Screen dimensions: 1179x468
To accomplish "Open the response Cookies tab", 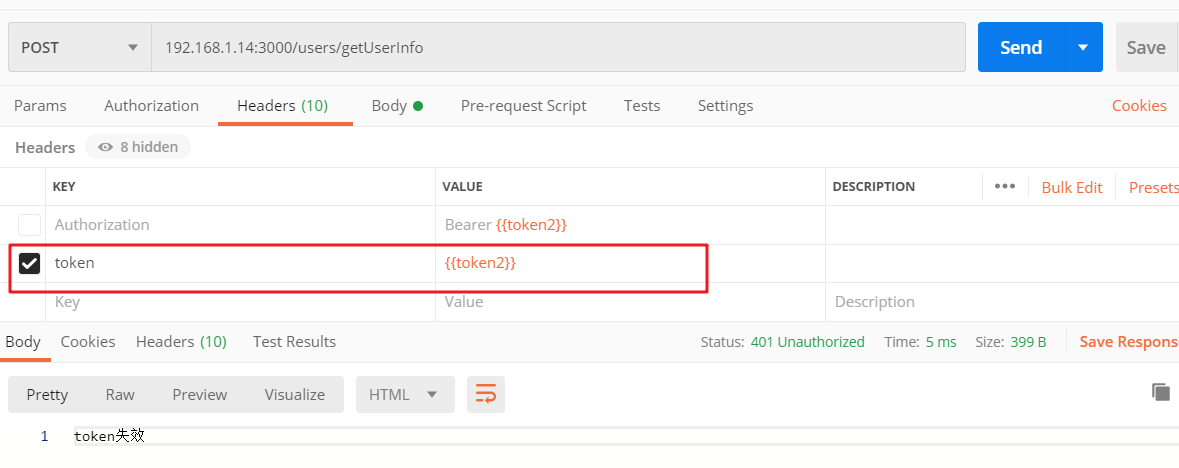I will point(88,342).
